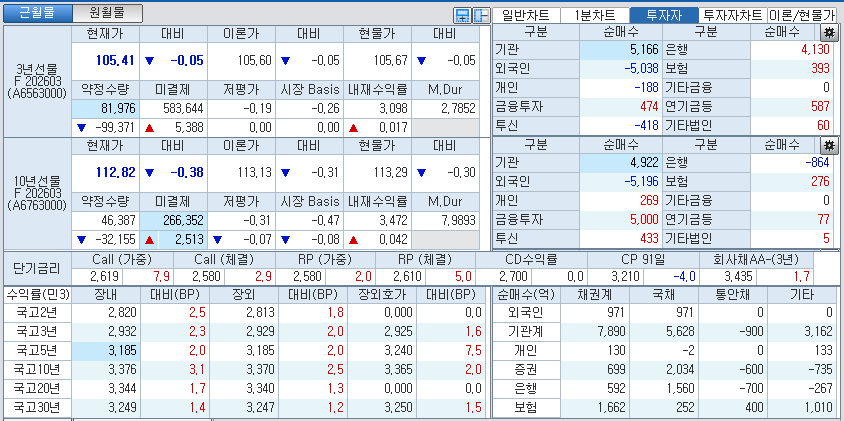Click 10년선물 implied yield 3.472
Screen dimensions: 844x421
(x=377, y=220)
